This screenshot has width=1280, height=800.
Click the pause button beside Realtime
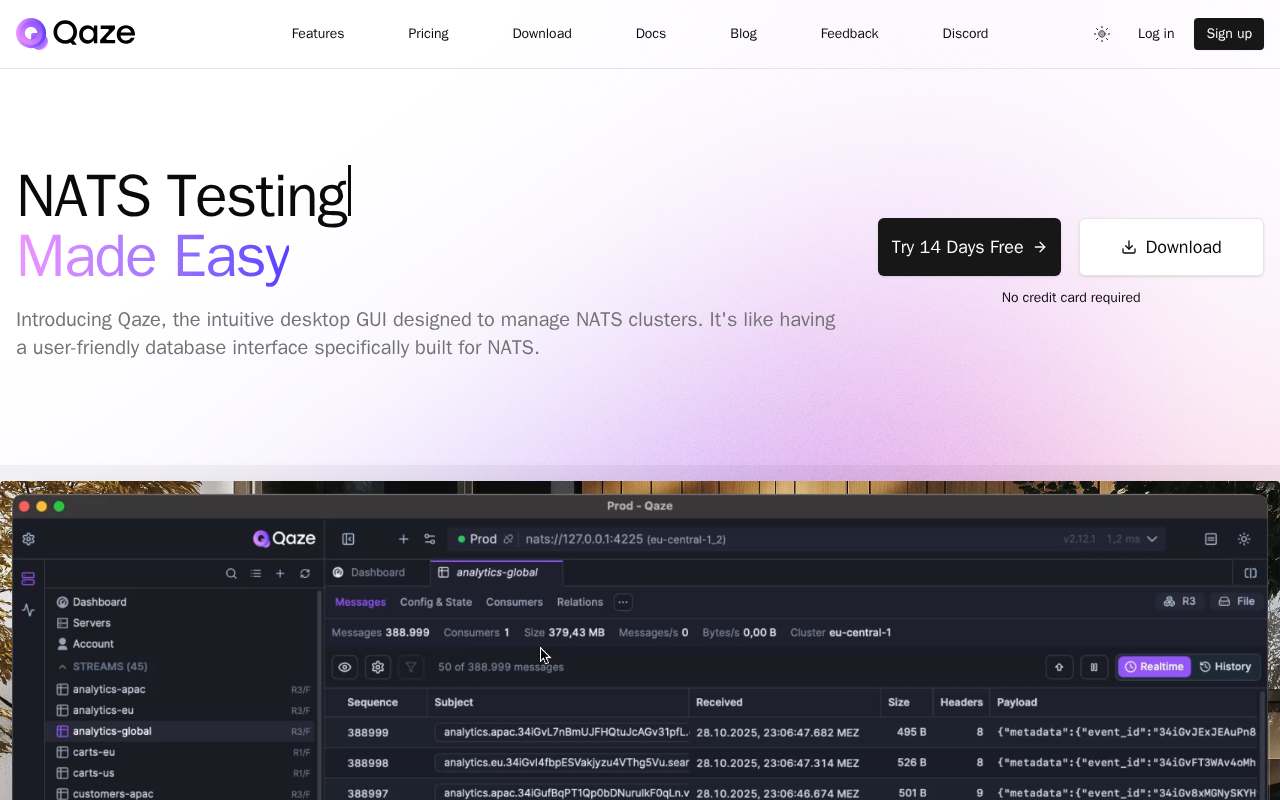(1094, 667)
